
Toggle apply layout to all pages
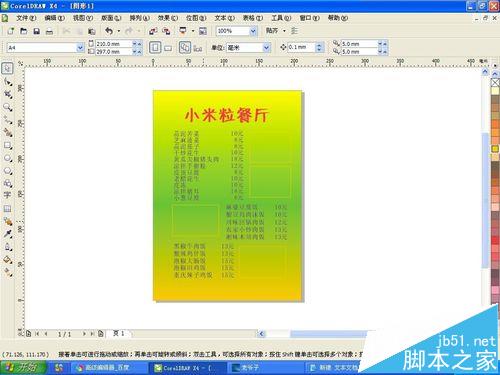click(x=185, y=47)
